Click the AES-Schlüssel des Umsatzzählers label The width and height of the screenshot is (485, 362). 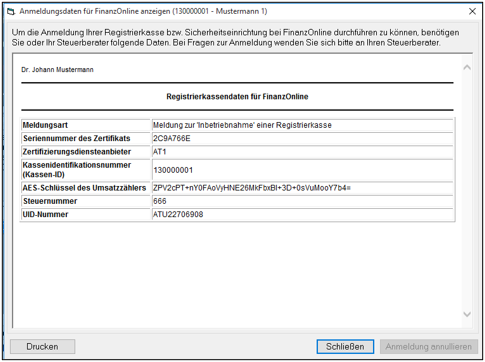pos(84,188)
